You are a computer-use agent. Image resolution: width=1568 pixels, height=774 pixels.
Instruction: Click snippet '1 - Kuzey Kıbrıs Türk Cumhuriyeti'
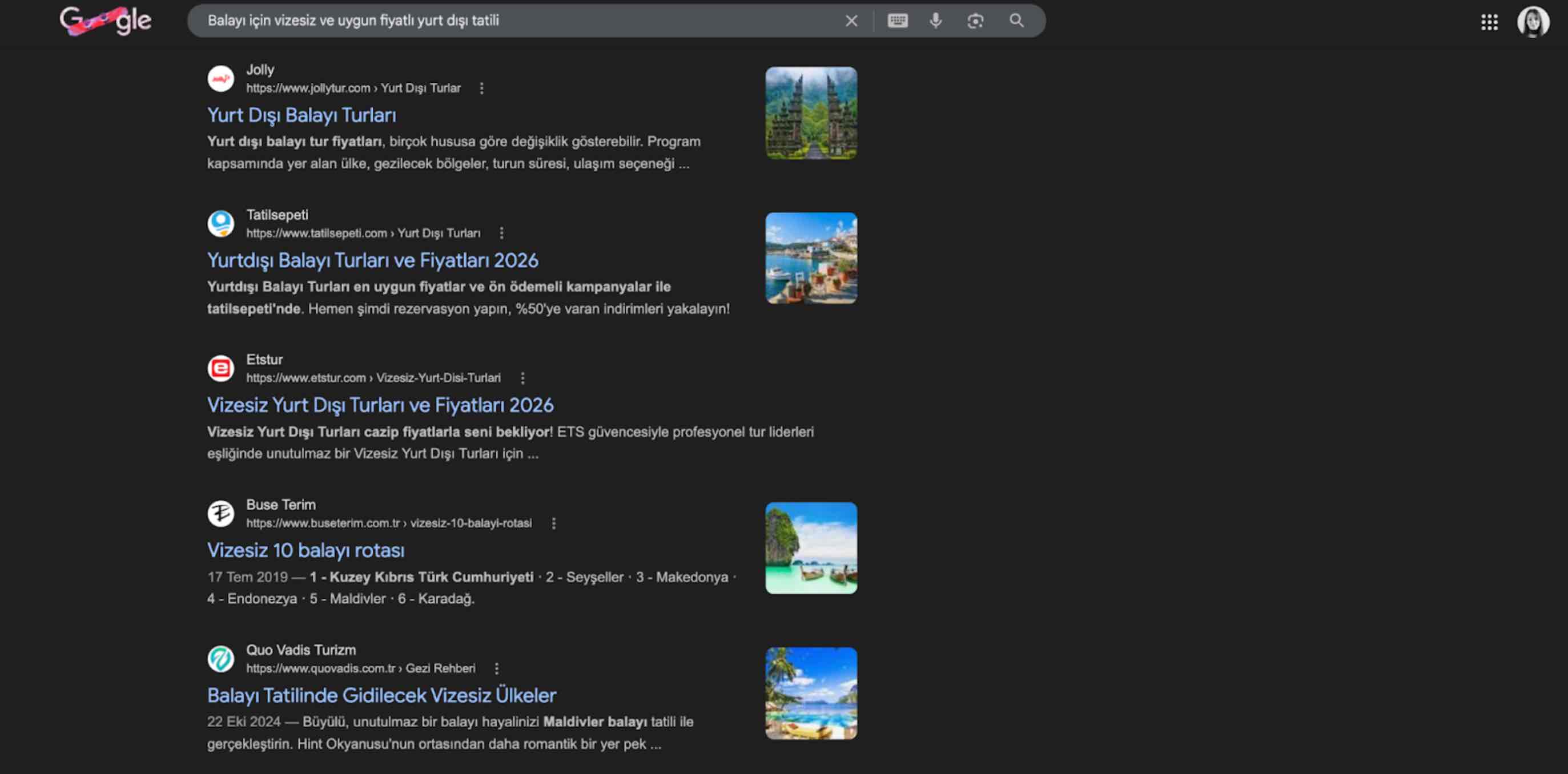tap(421, 577)
